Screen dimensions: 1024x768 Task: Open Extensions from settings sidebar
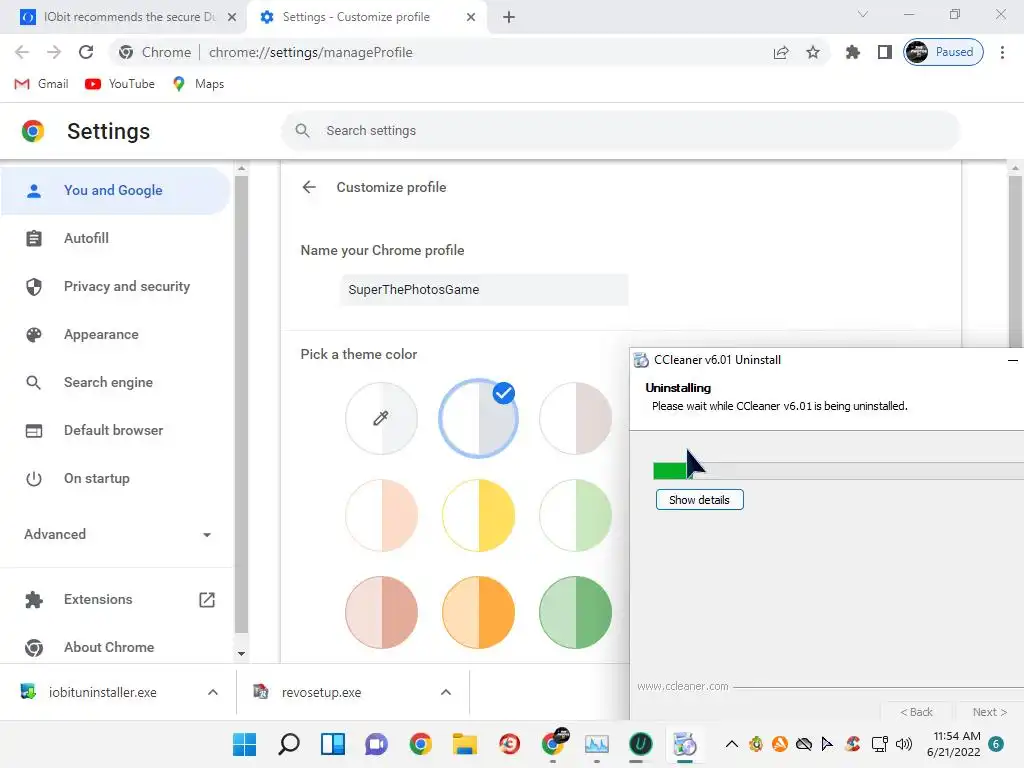click(115, 600)
